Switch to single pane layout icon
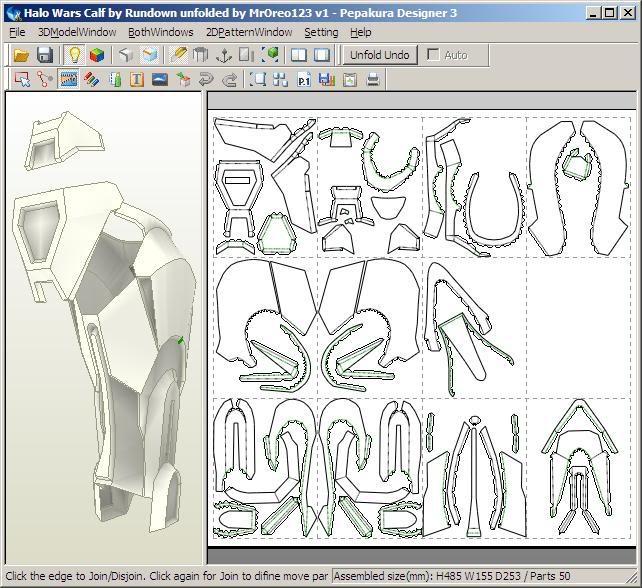Screen dimensions: 642x588 click(x=322, y=55)
